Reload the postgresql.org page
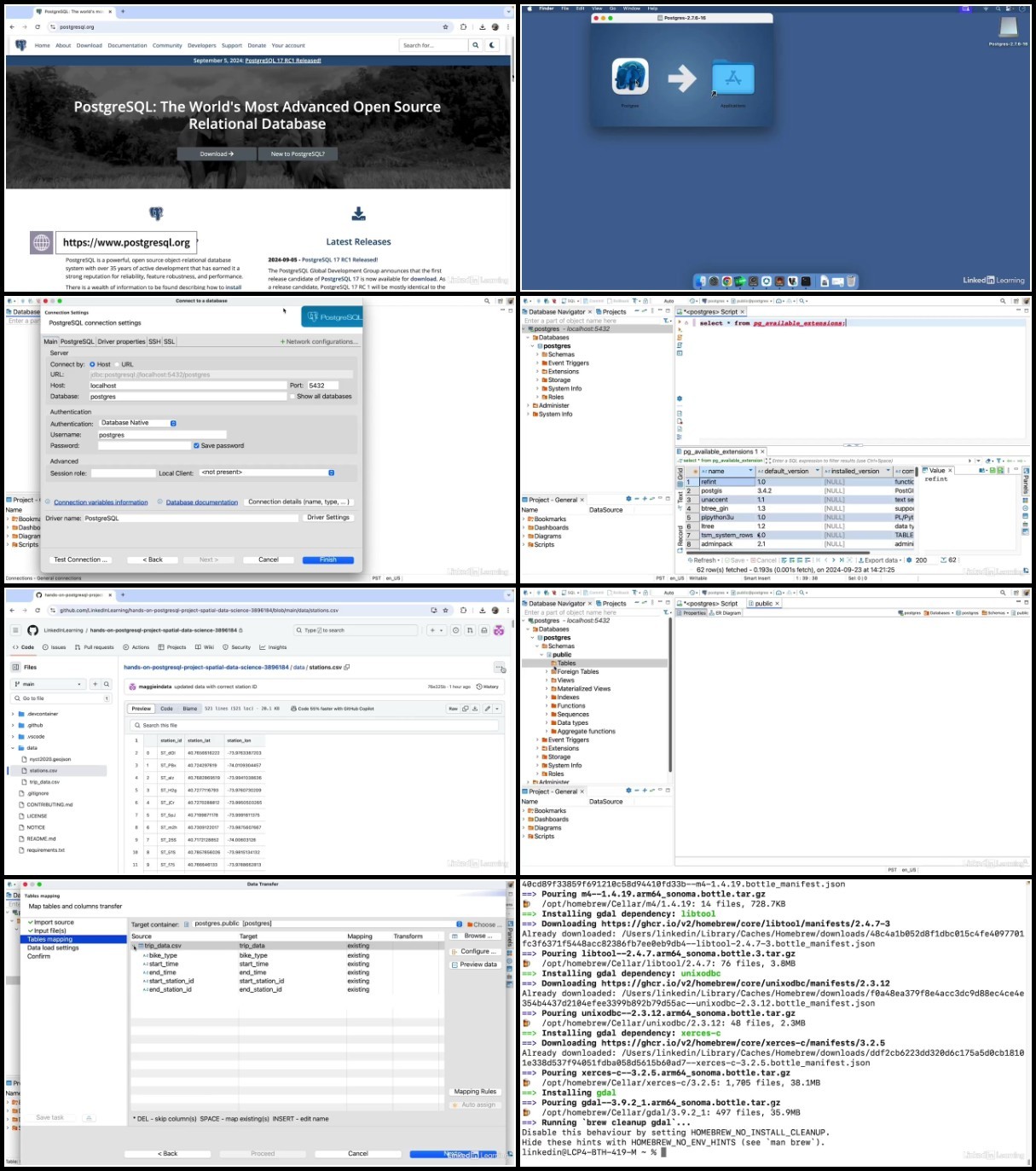 point(38,26)
